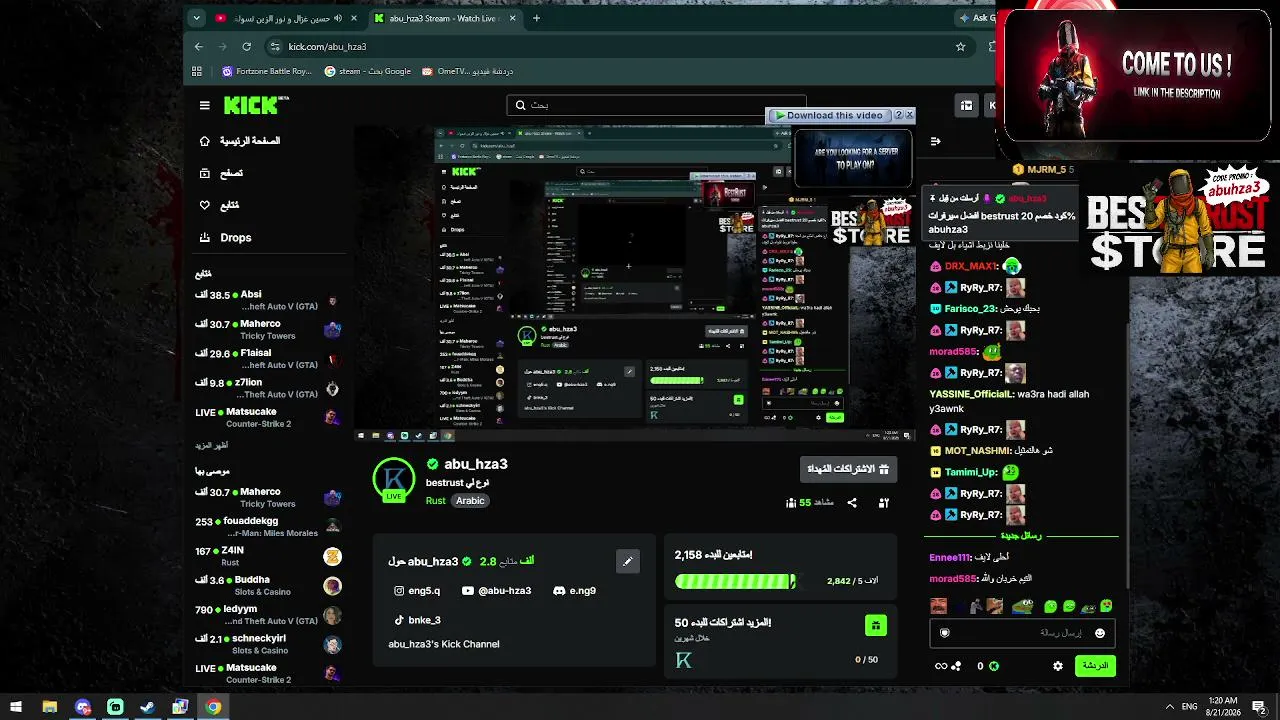
Task: Open z7lion's channel in sidebar
Action: click(268, 388)
